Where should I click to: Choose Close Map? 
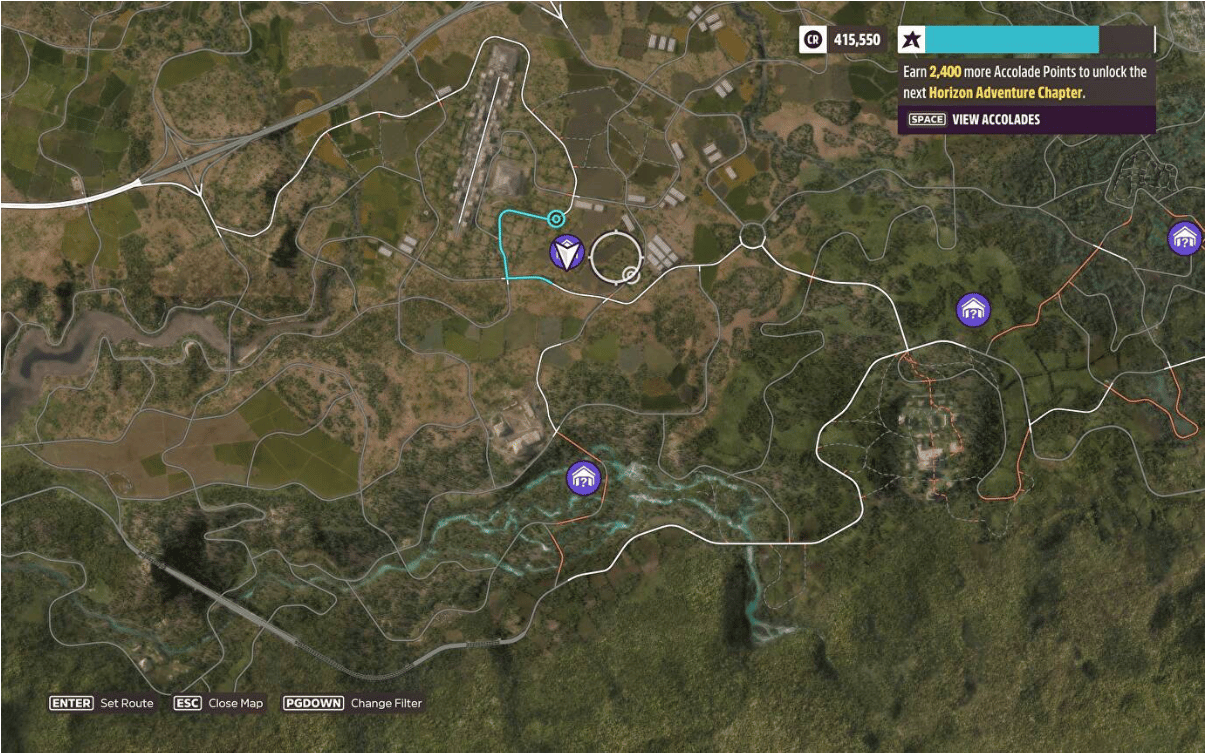point(236,703)
